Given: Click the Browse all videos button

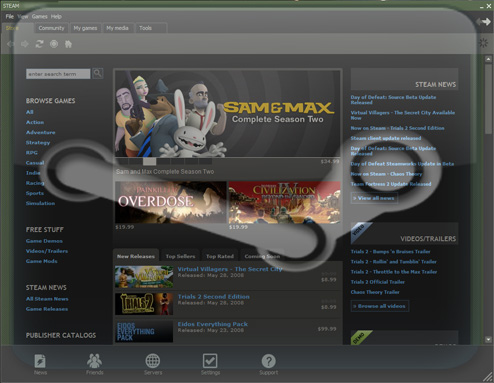Looking at the screenshot, I should click(x=380, y=306).
